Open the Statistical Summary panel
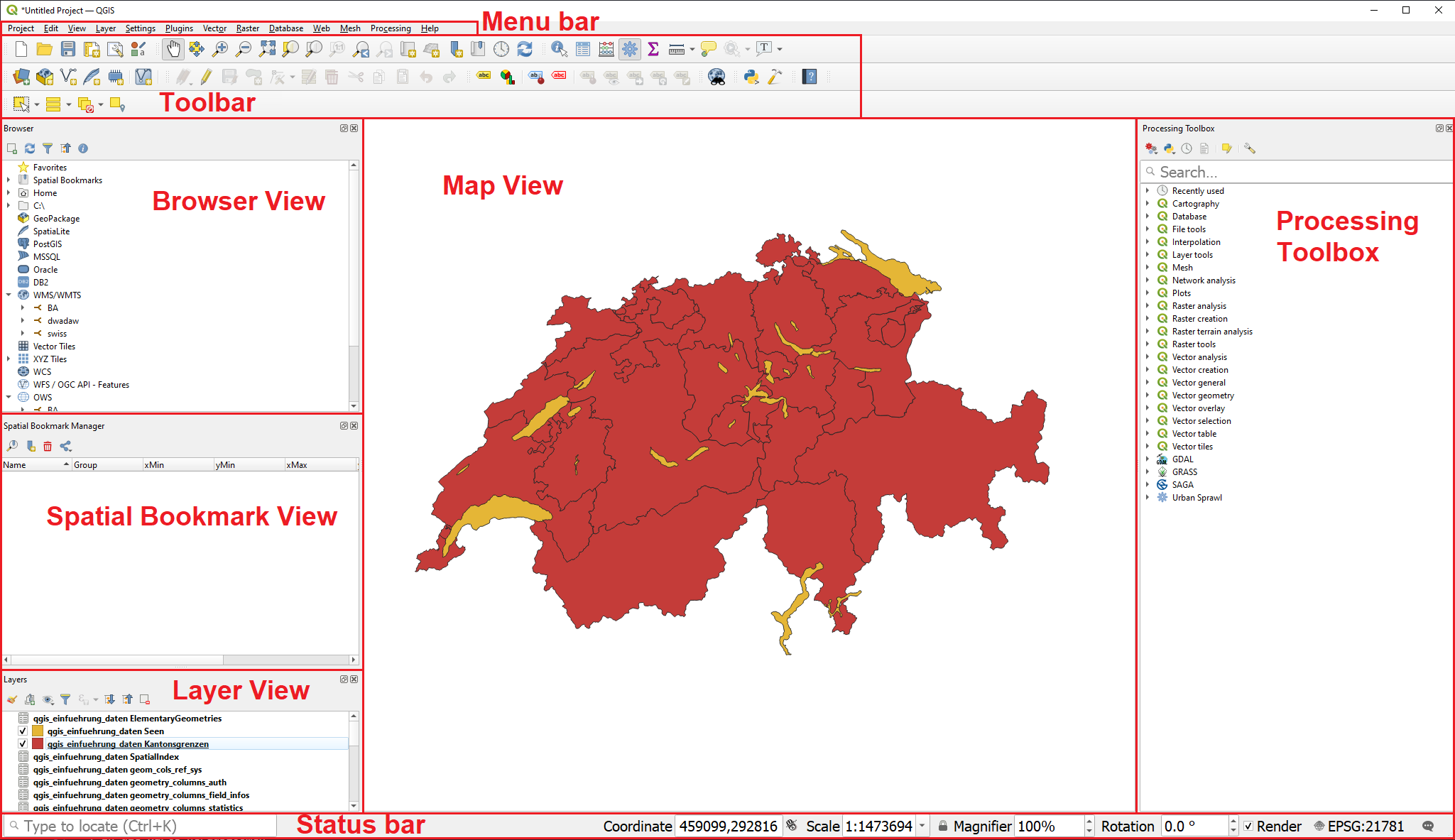This screenshot has width=1455, height=840. tap(653, 48)
